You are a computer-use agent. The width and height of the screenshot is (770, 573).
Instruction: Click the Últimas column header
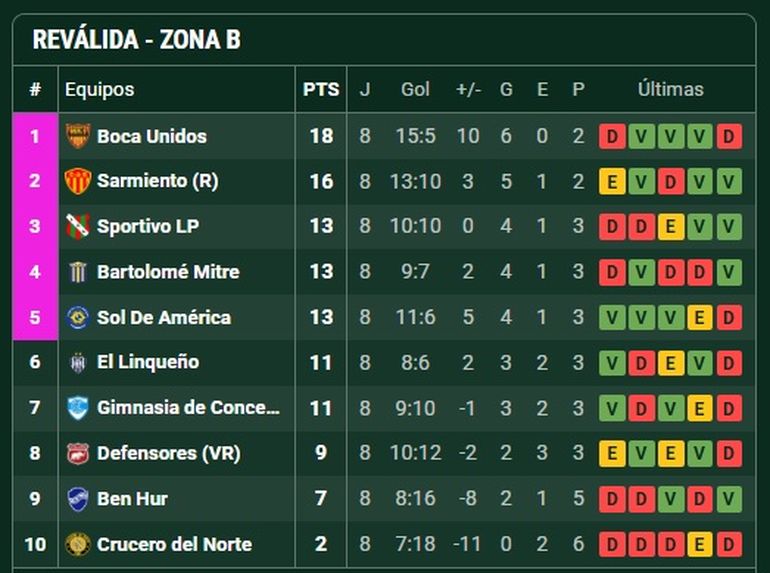tap(670, 89)
